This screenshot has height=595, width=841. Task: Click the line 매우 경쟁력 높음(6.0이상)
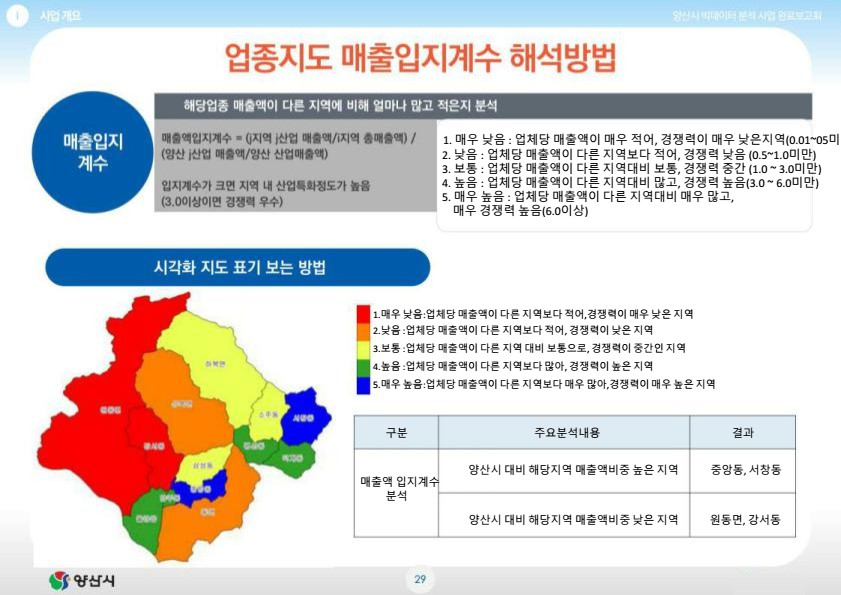[x=520, y=210]
